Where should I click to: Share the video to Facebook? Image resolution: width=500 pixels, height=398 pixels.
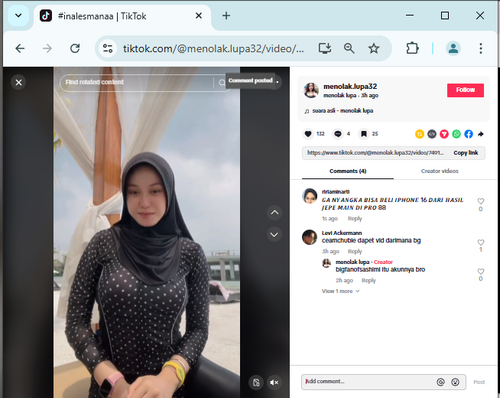click(468, 134)
